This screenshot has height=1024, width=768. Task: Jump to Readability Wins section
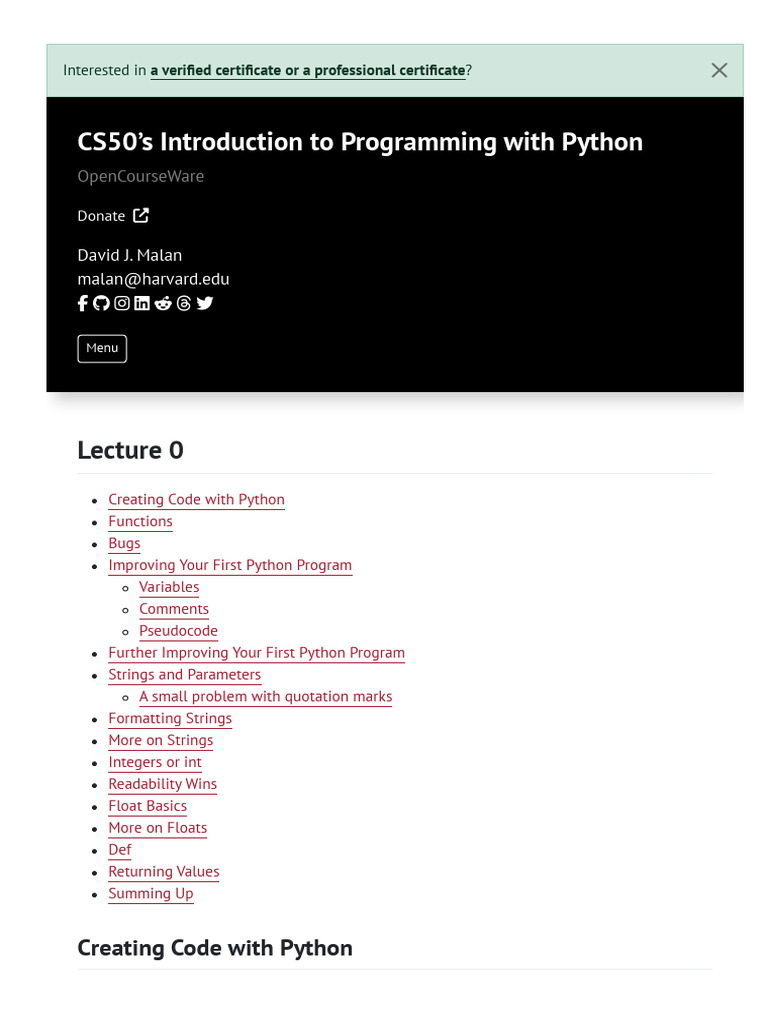163,784
